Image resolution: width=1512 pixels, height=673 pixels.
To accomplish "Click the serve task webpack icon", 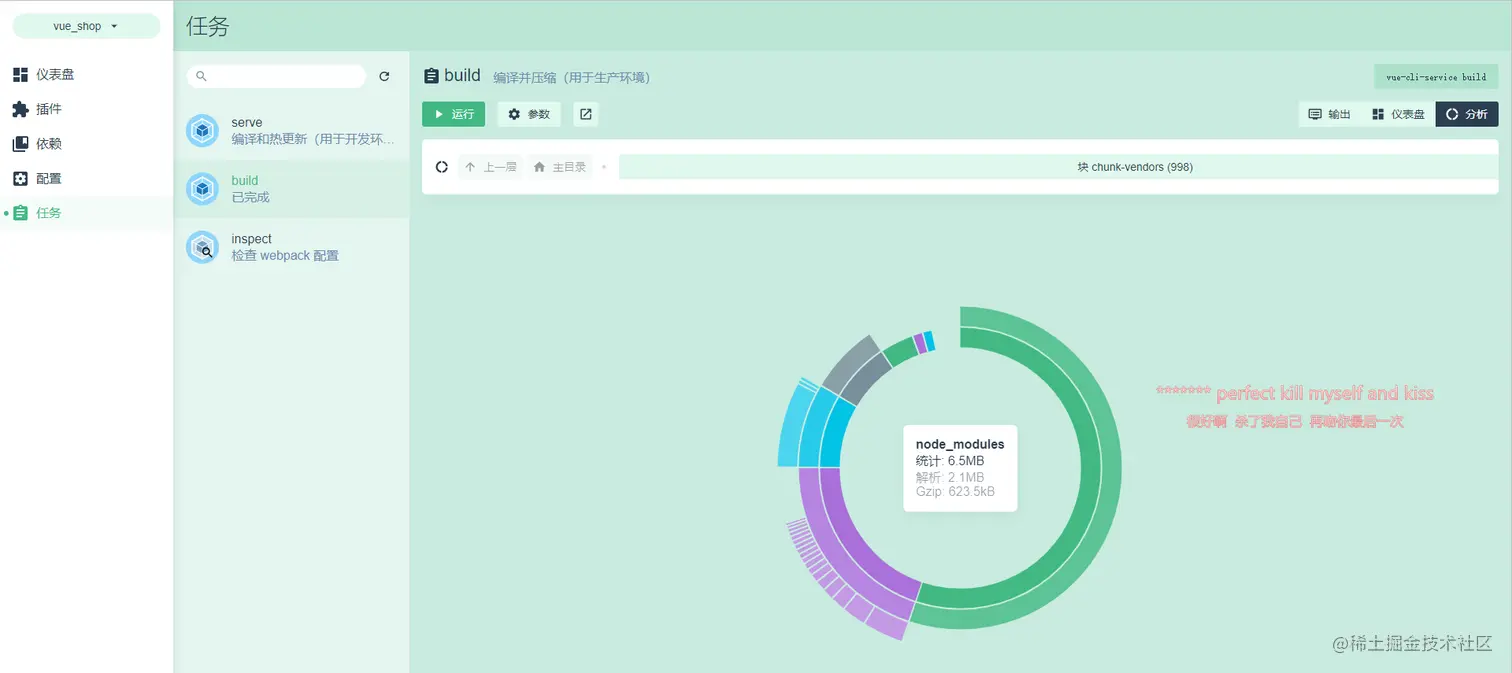I will pyautogui.click(x=202, y=131).
